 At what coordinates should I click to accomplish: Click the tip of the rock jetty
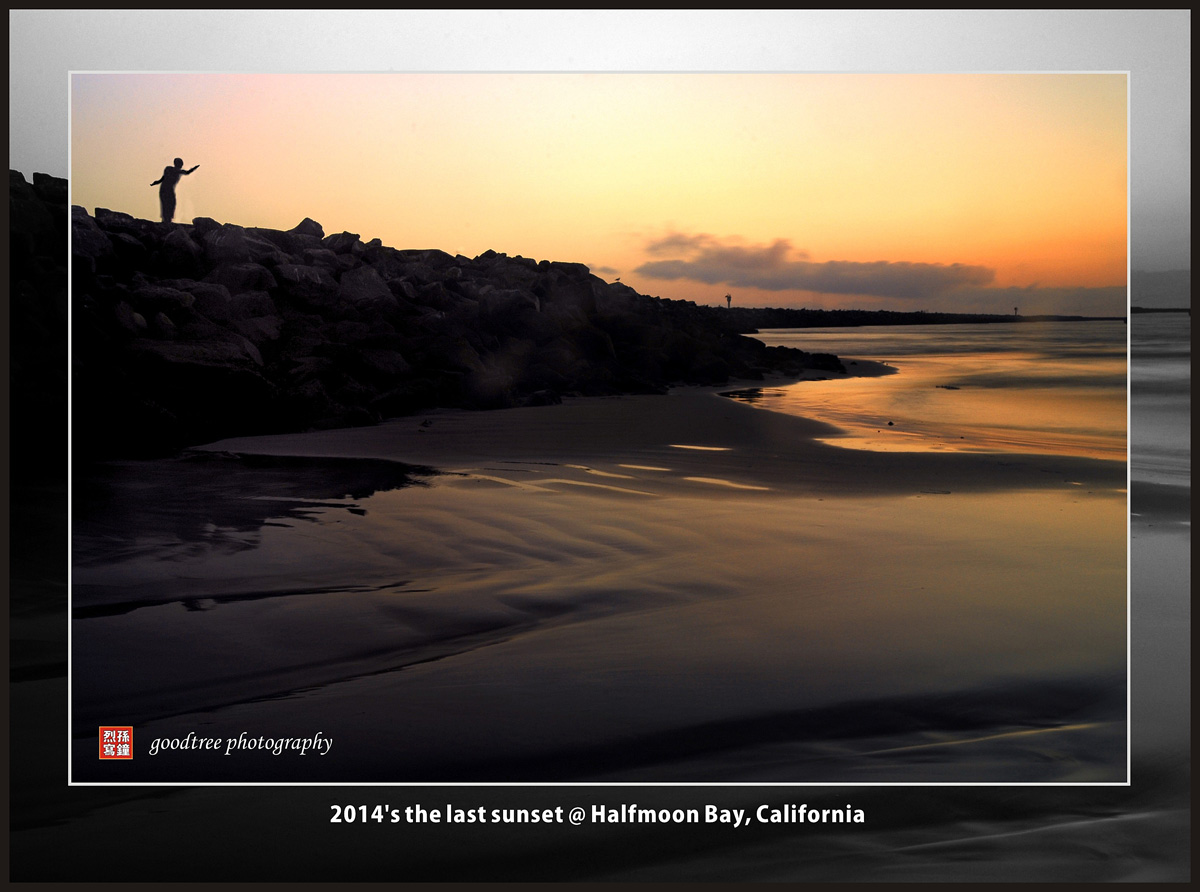pyautogui.click(x=830, y=362)
